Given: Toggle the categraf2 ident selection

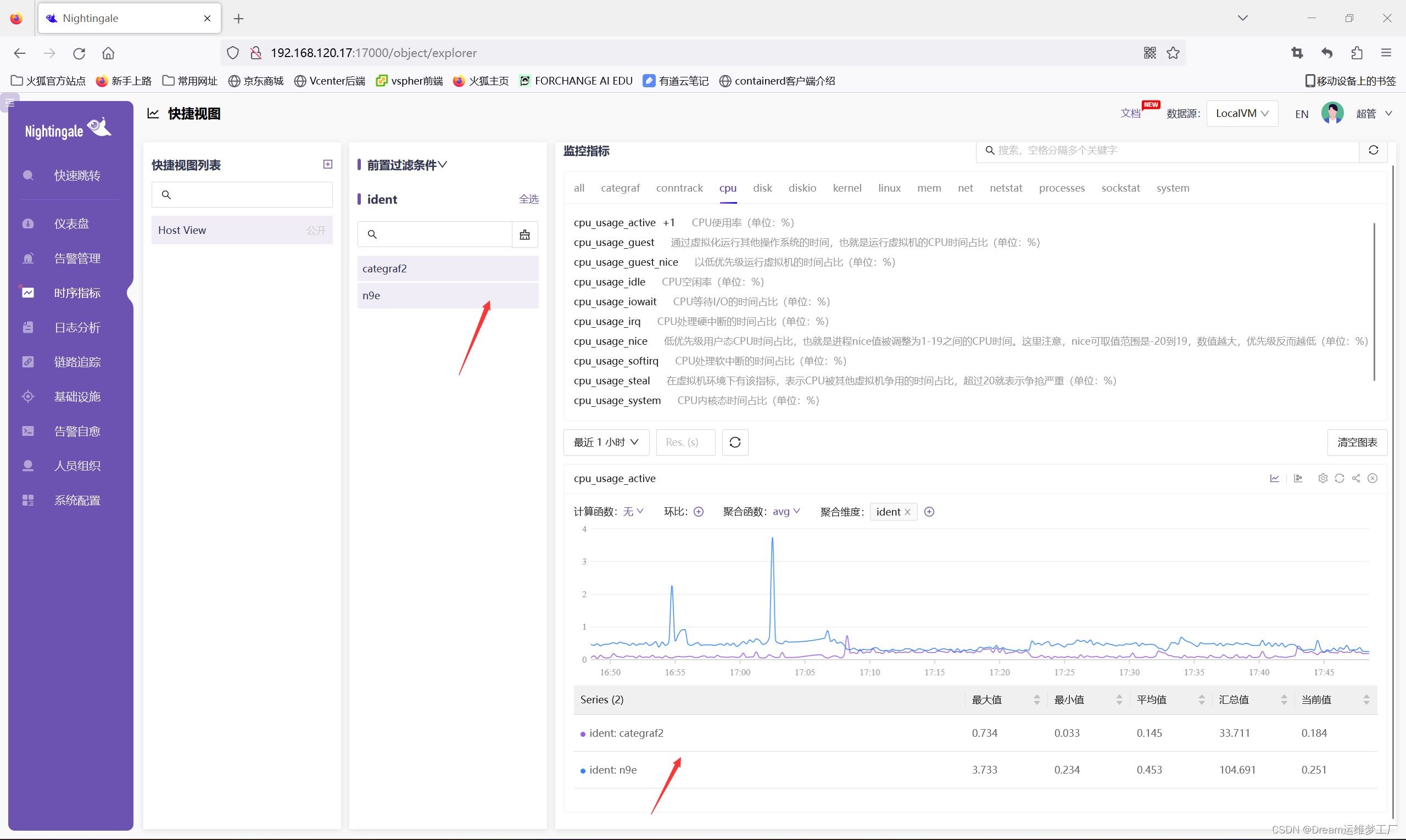Looking at the screenshot, I should point(447,268).
